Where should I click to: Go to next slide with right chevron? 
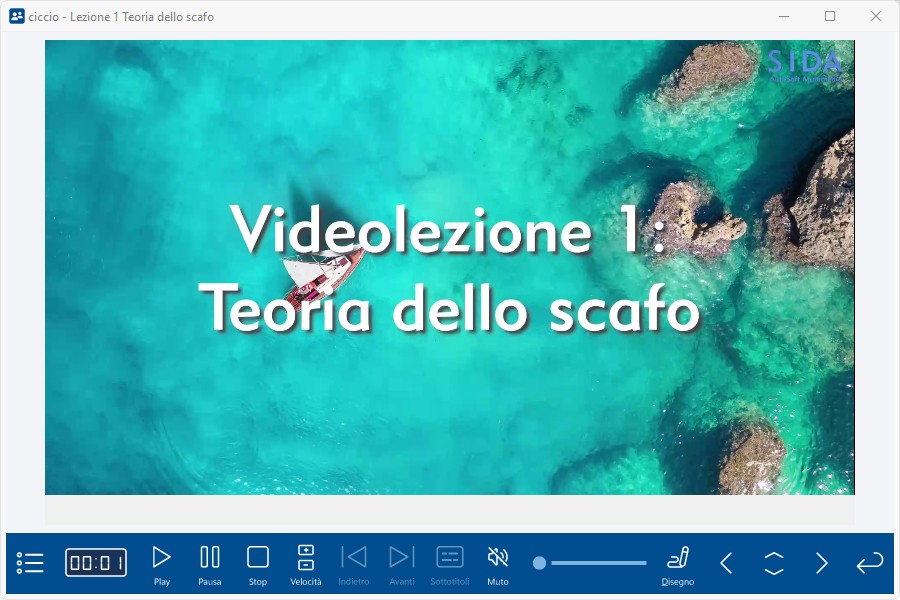point(821,563)
